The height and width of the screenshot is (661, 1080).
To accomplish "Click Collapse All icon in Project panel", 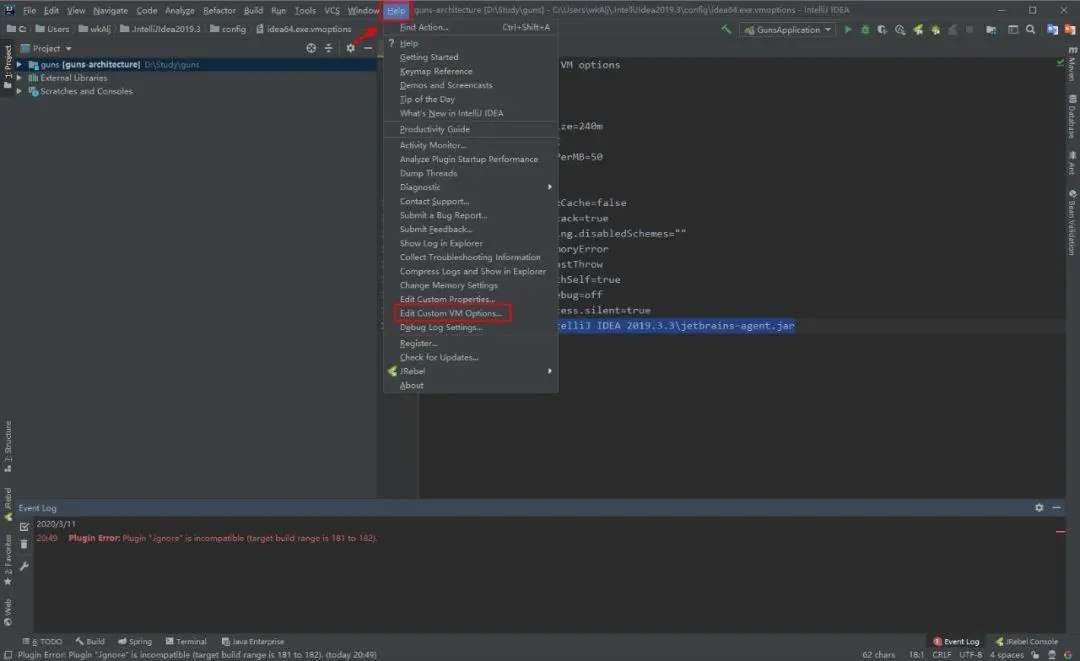I will [x=329, y=48].
